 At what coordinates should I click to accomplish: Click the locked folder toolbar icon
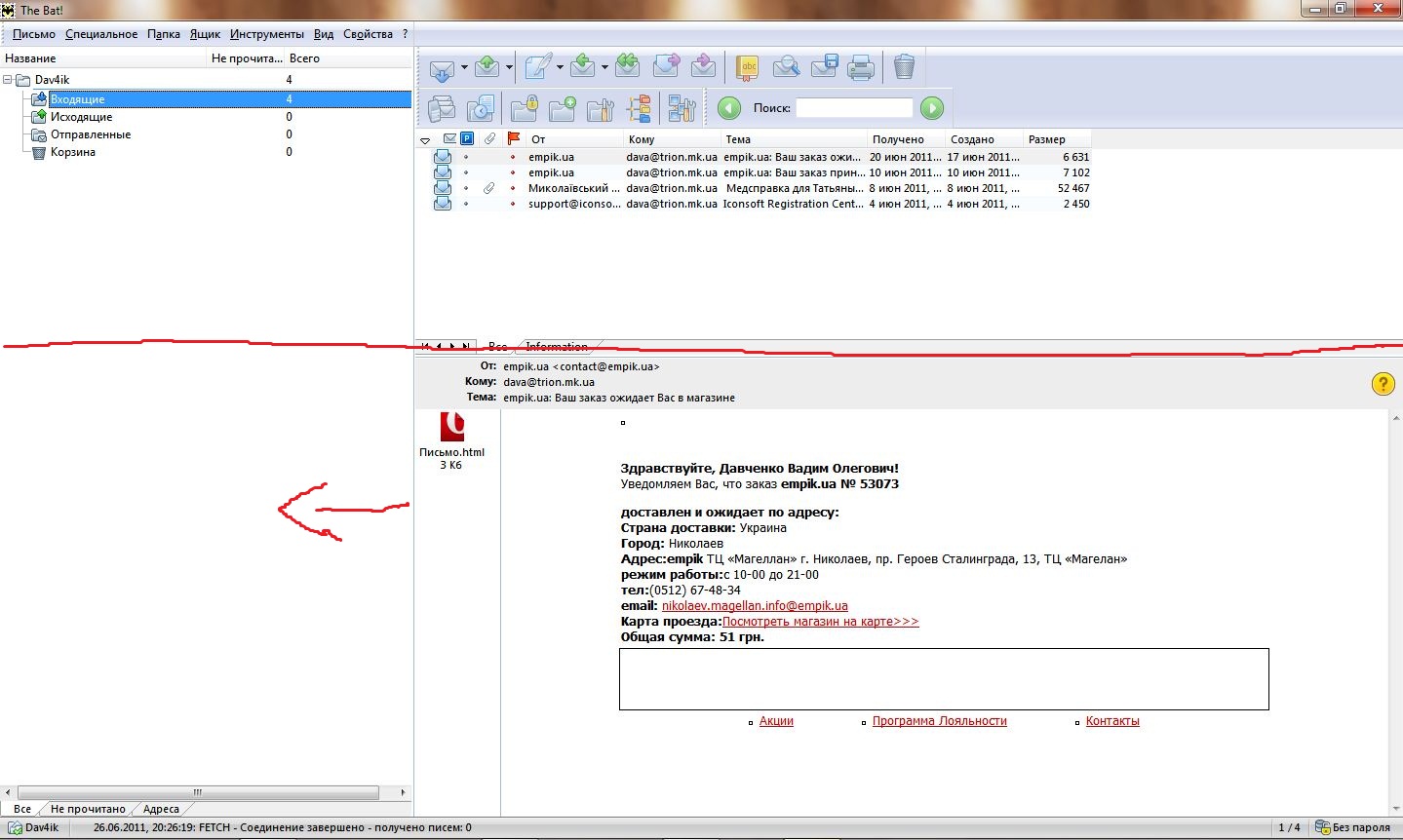pyautogui.click(x=525, y=108)
